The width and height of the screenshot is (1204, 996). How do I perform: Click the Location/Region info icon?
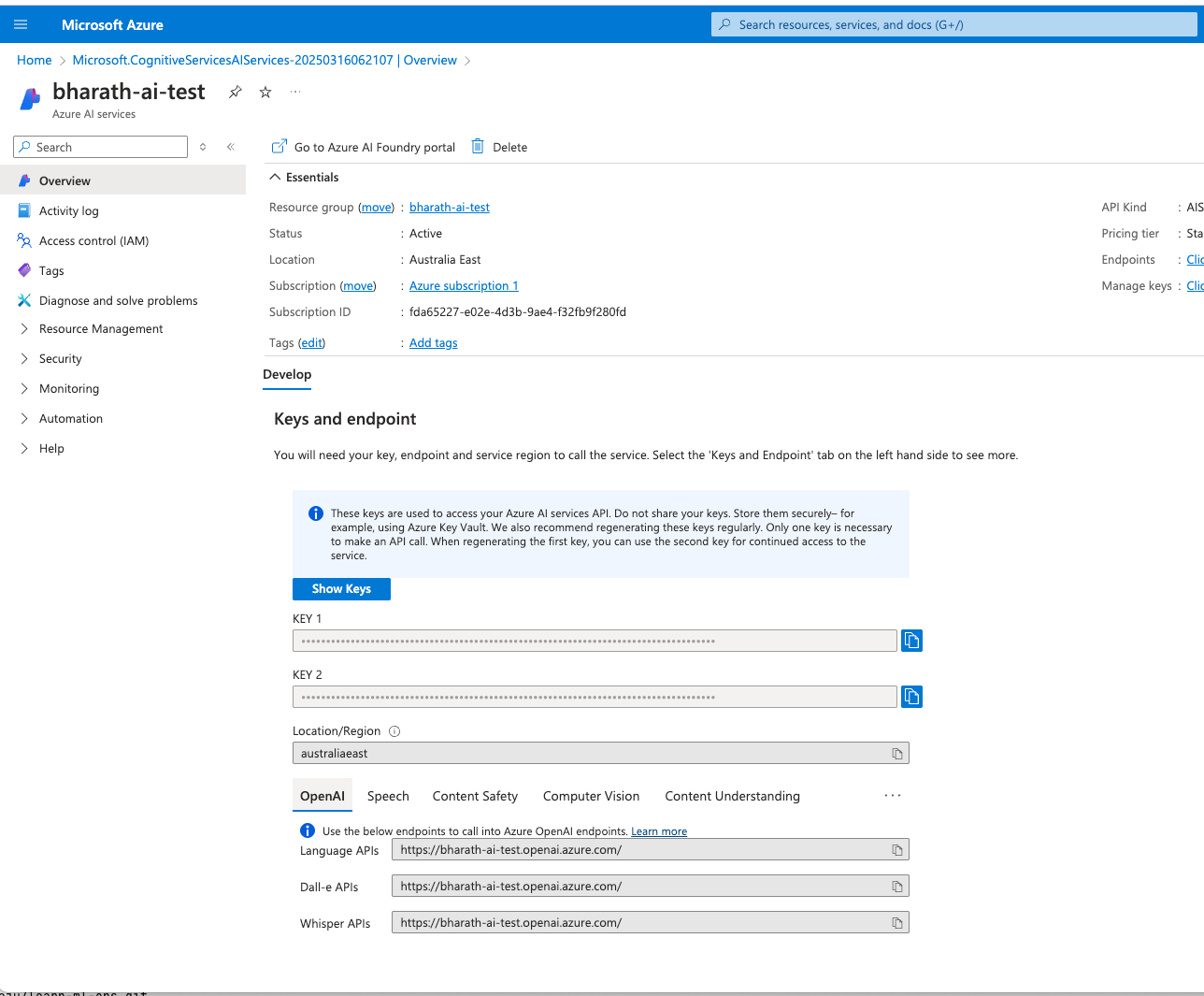[394, 731]
